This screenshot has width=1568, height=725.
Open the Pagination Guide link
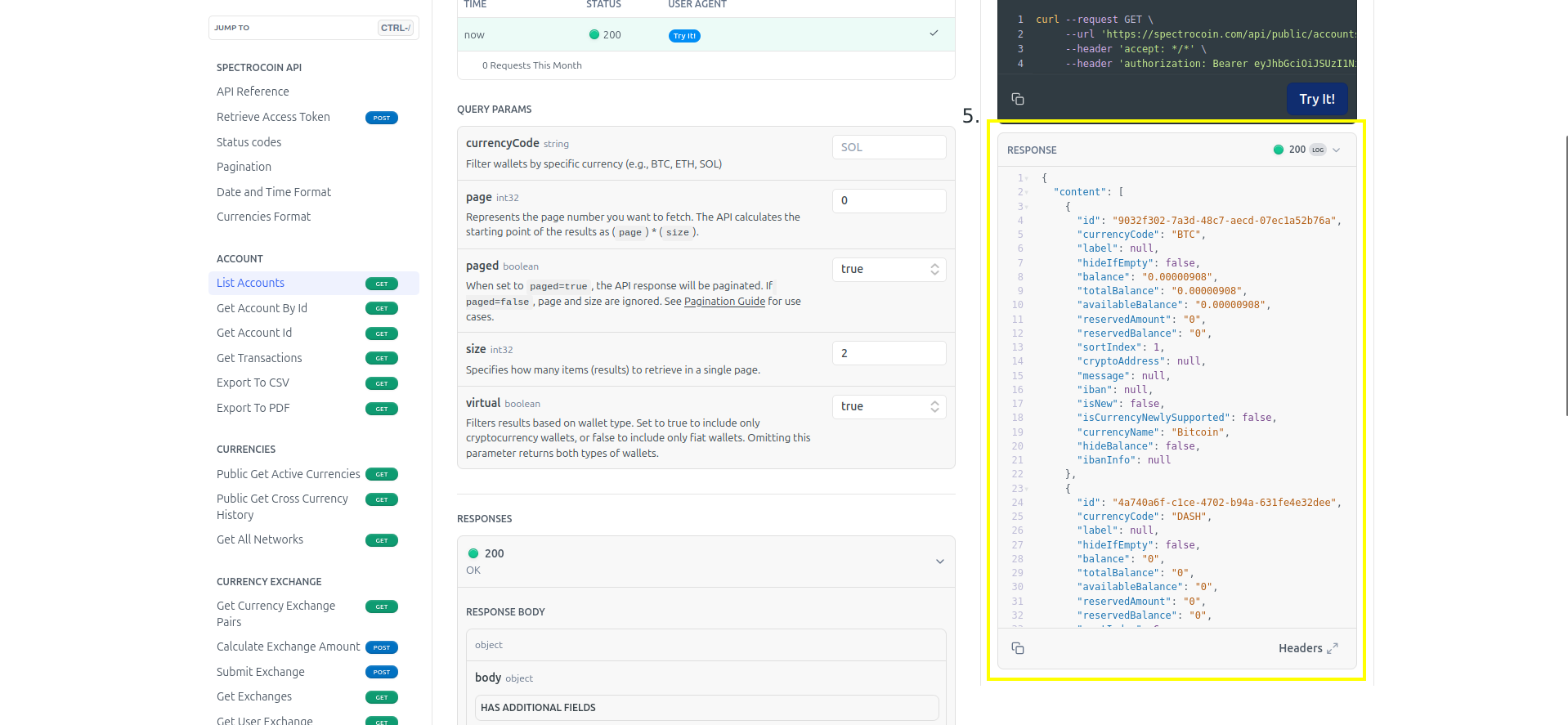[724, 302]
